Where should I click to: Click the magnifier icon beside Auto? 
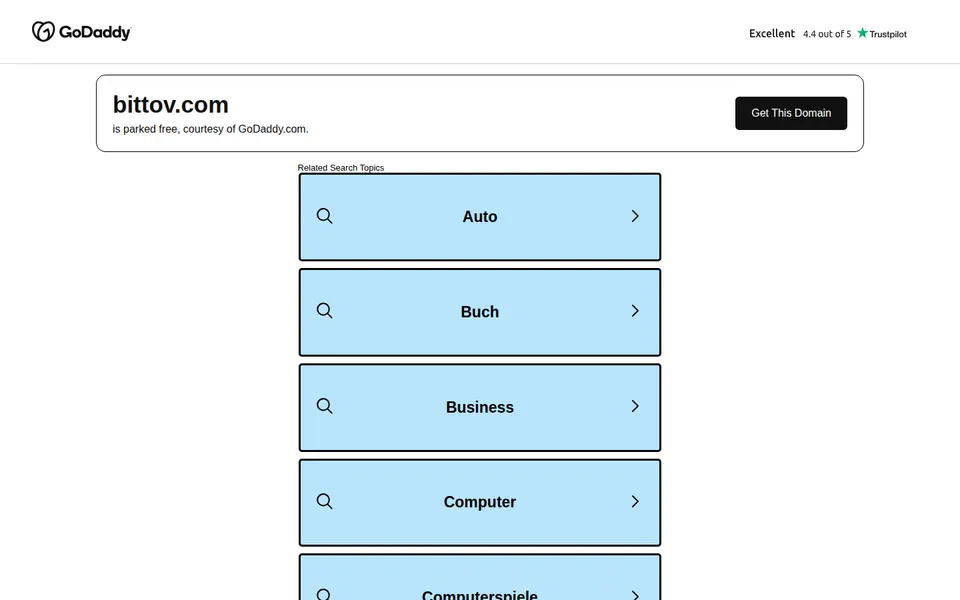click(324, 216)
